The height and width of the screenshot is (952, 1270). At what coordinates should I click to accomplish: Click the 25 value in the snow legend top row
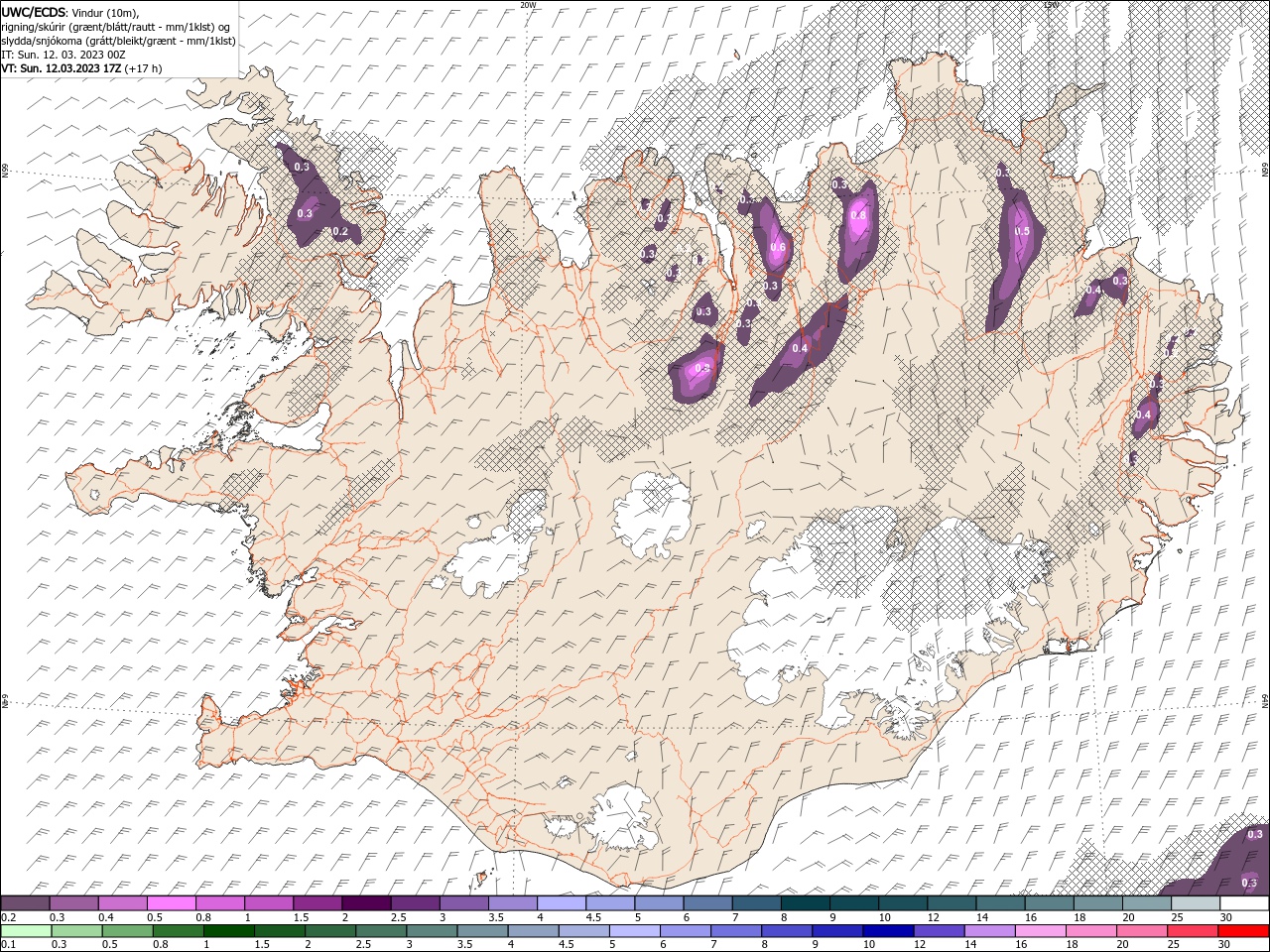[1177, 917]
